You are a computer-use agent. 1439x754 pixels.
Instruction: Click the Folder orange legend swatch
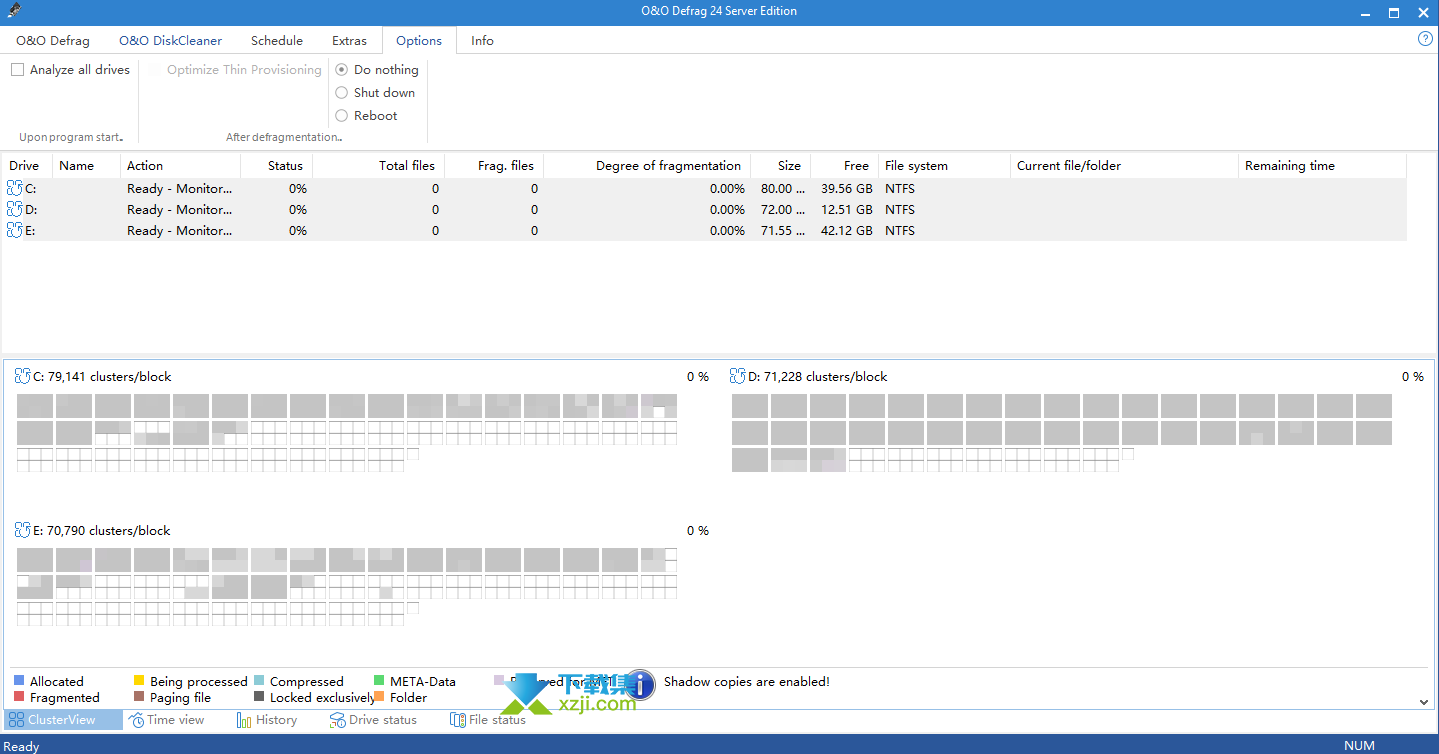point(379,697)
